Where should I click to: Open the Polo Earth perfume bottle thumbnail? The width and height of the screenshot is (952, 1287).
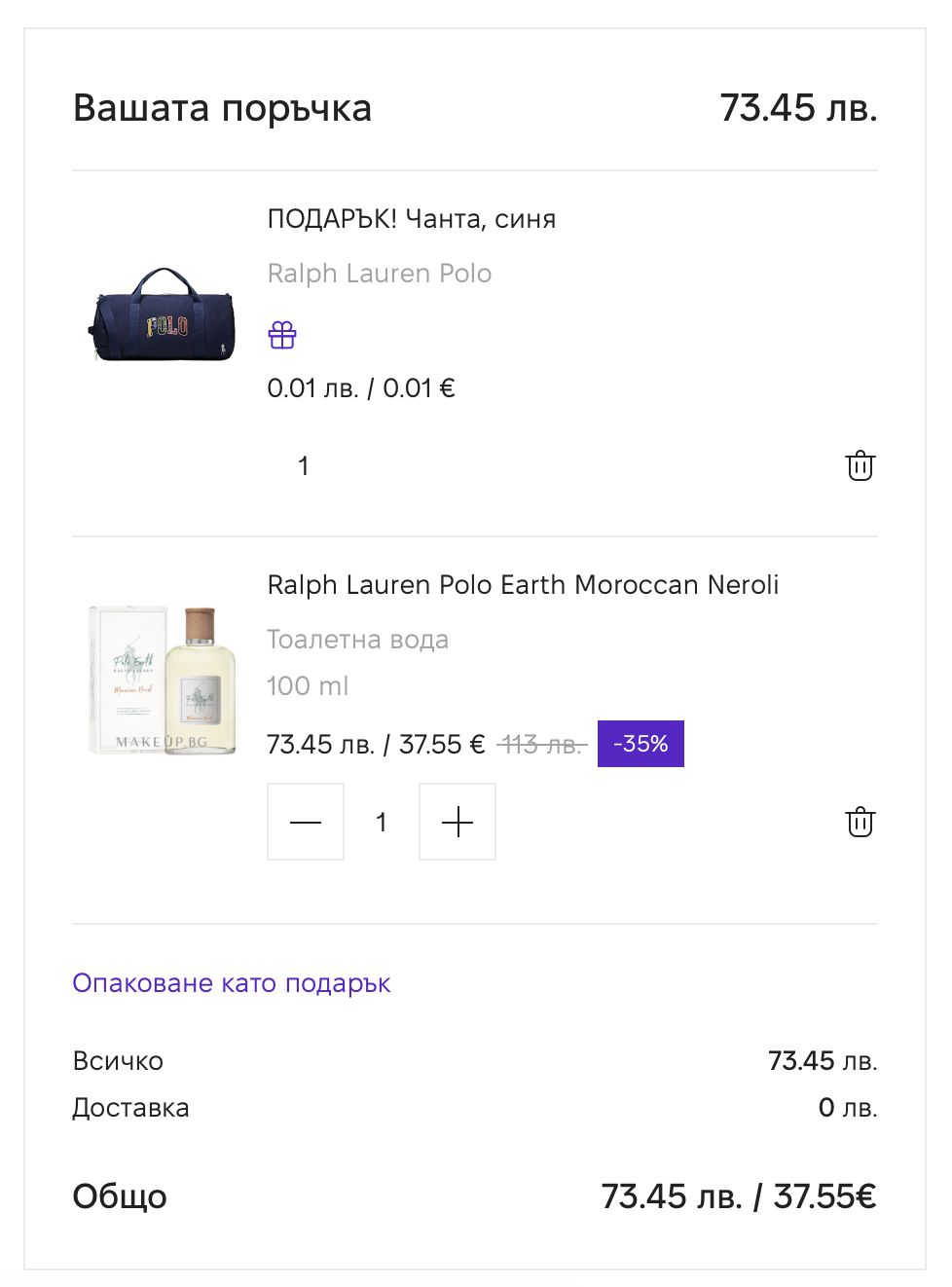pyautogui.click(x=162, y=680)
